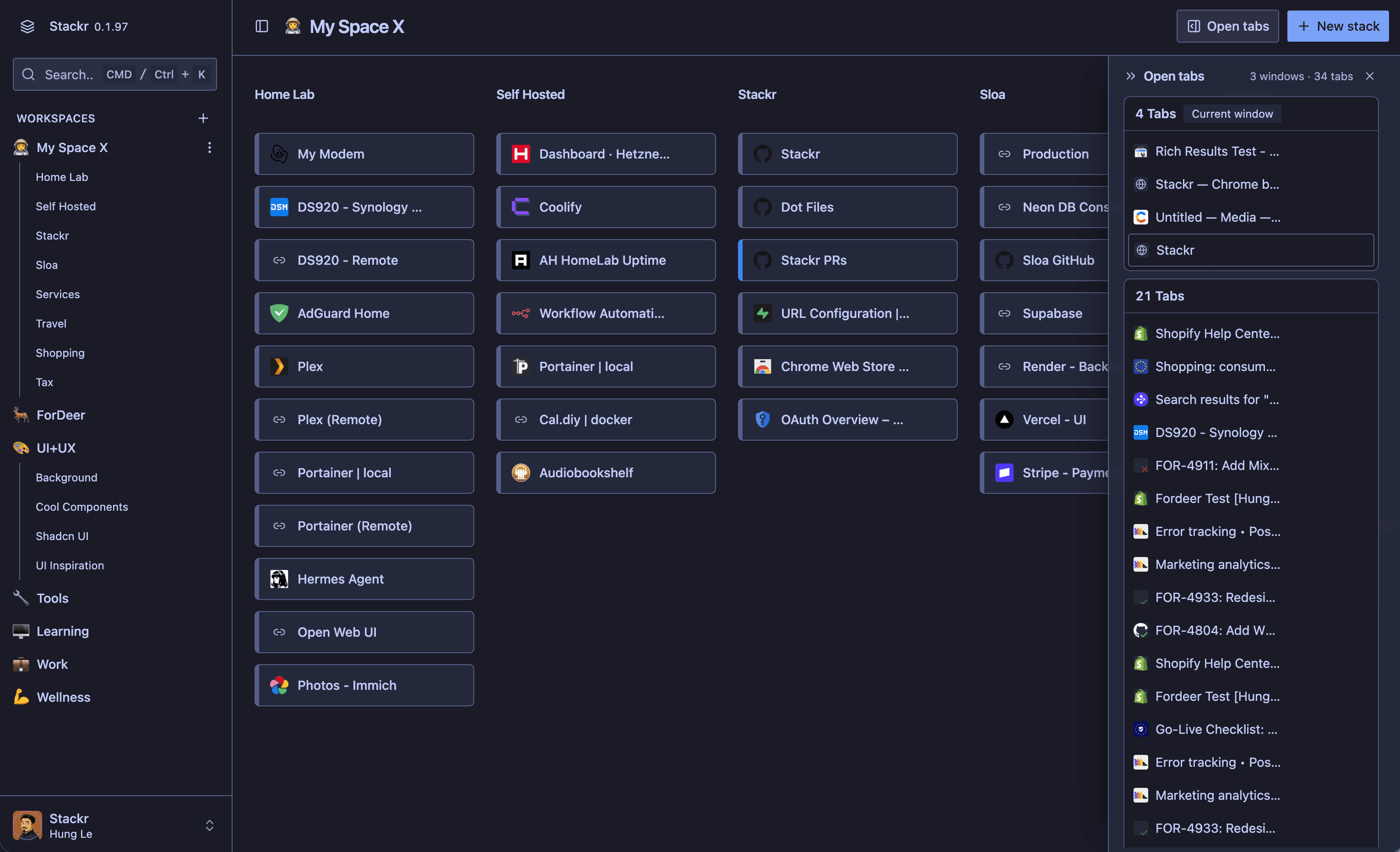The image size is (1400, 852).
Task: Click the AdGuard Home shield icon
Action: [x=279, y=313]
